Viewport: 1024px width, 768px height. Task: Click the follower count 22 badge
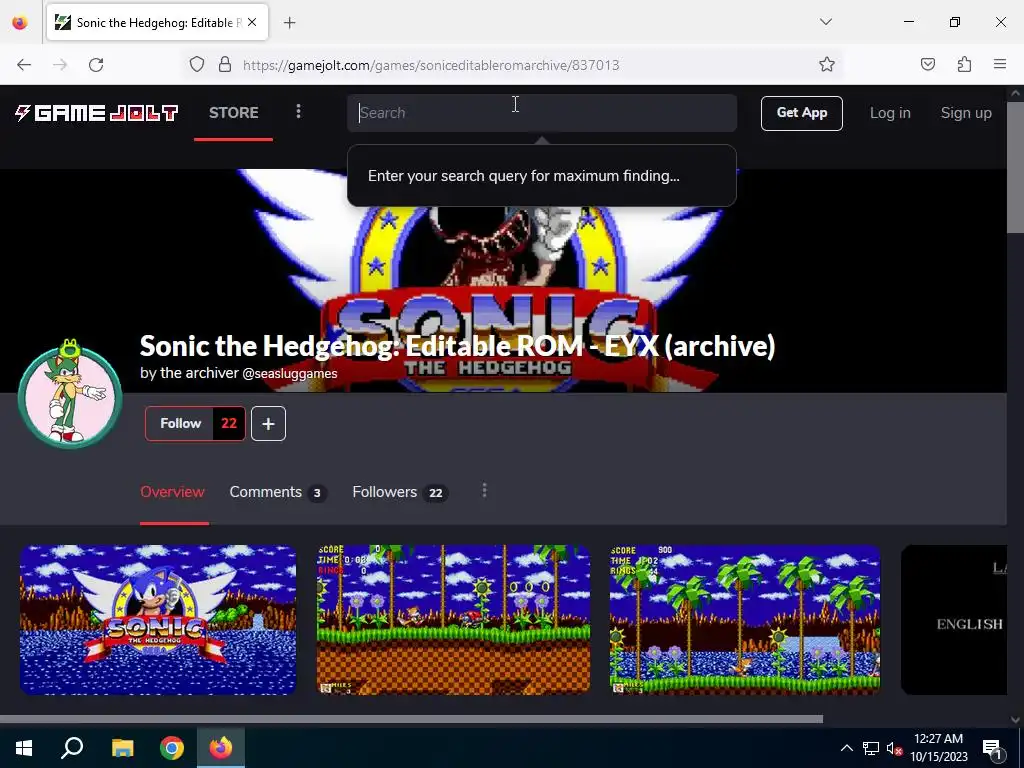(x=229, y=424)
